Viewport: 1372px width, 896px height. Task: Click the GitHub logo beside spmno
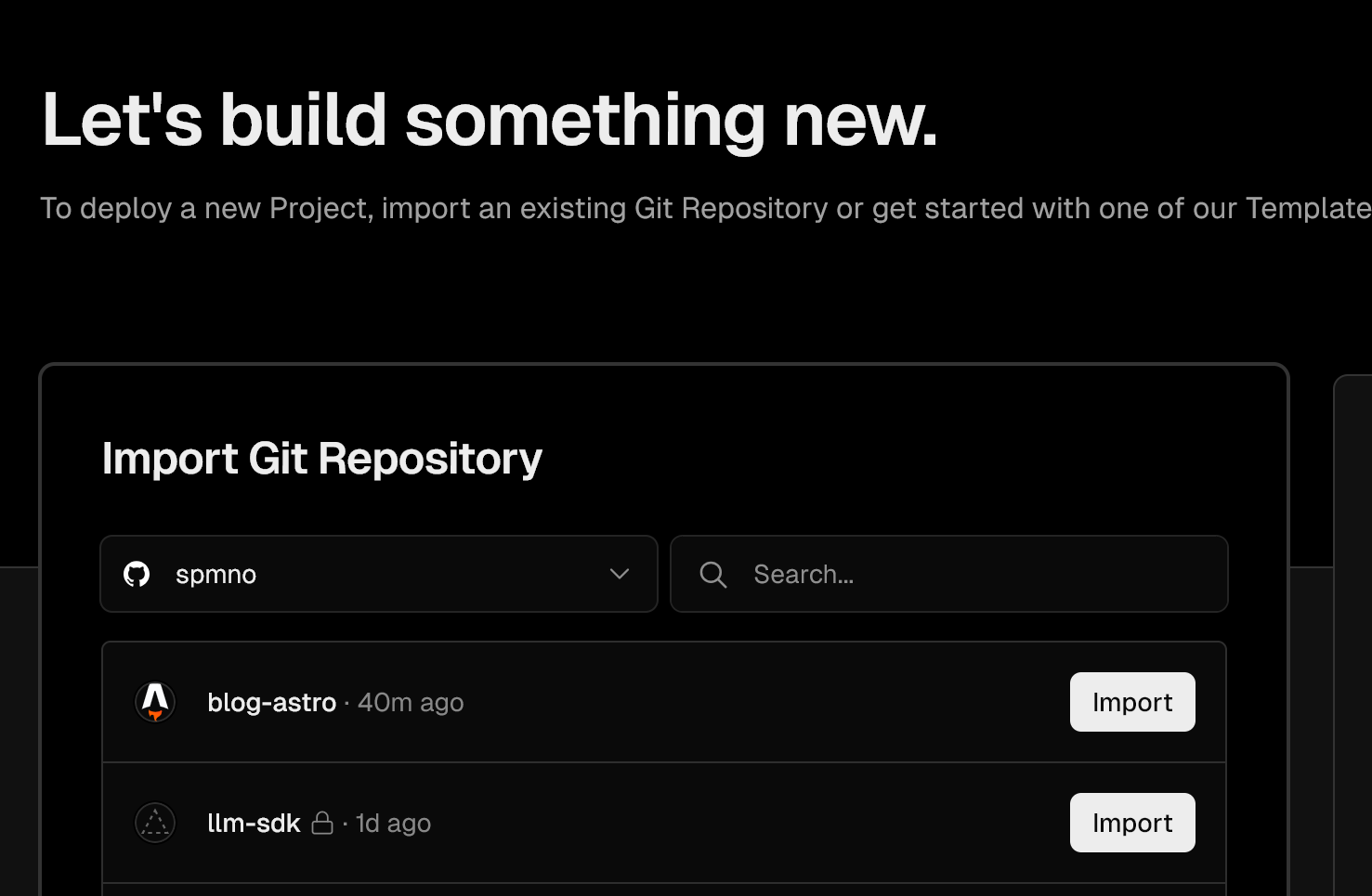click(x=137, y=575)
